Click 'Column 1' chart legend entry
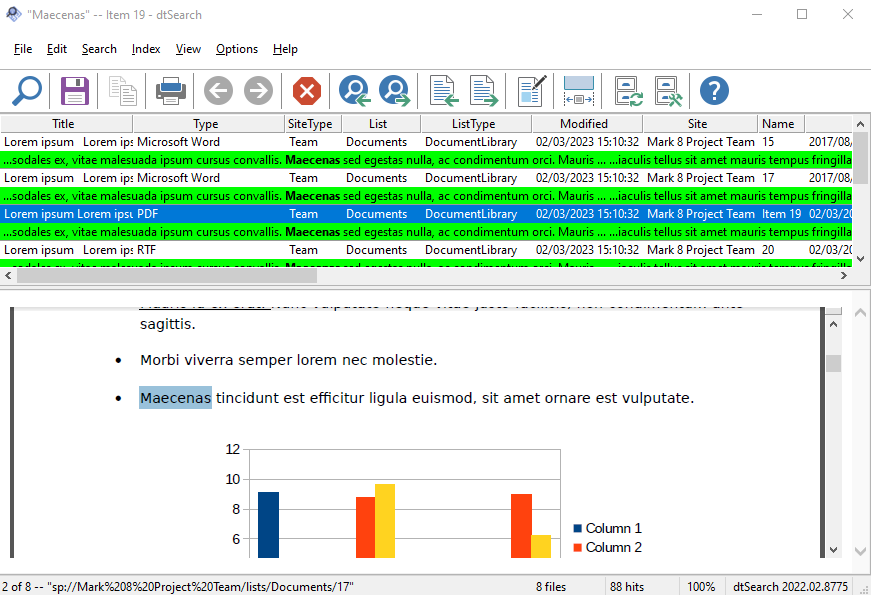This screenshot has width=871, height=595. click(x=608, y=528)
